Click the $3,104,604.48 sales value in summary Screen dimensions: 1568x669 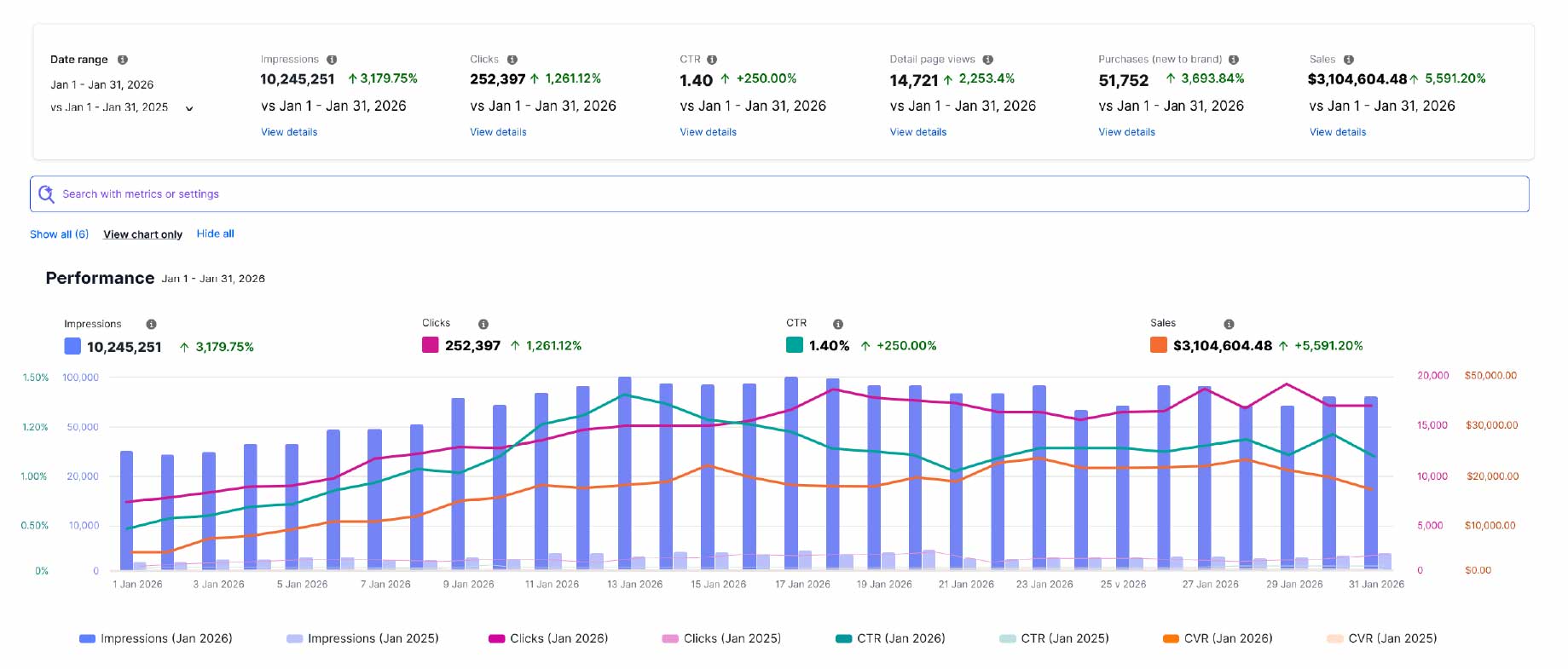click(x=1357, y=79)
